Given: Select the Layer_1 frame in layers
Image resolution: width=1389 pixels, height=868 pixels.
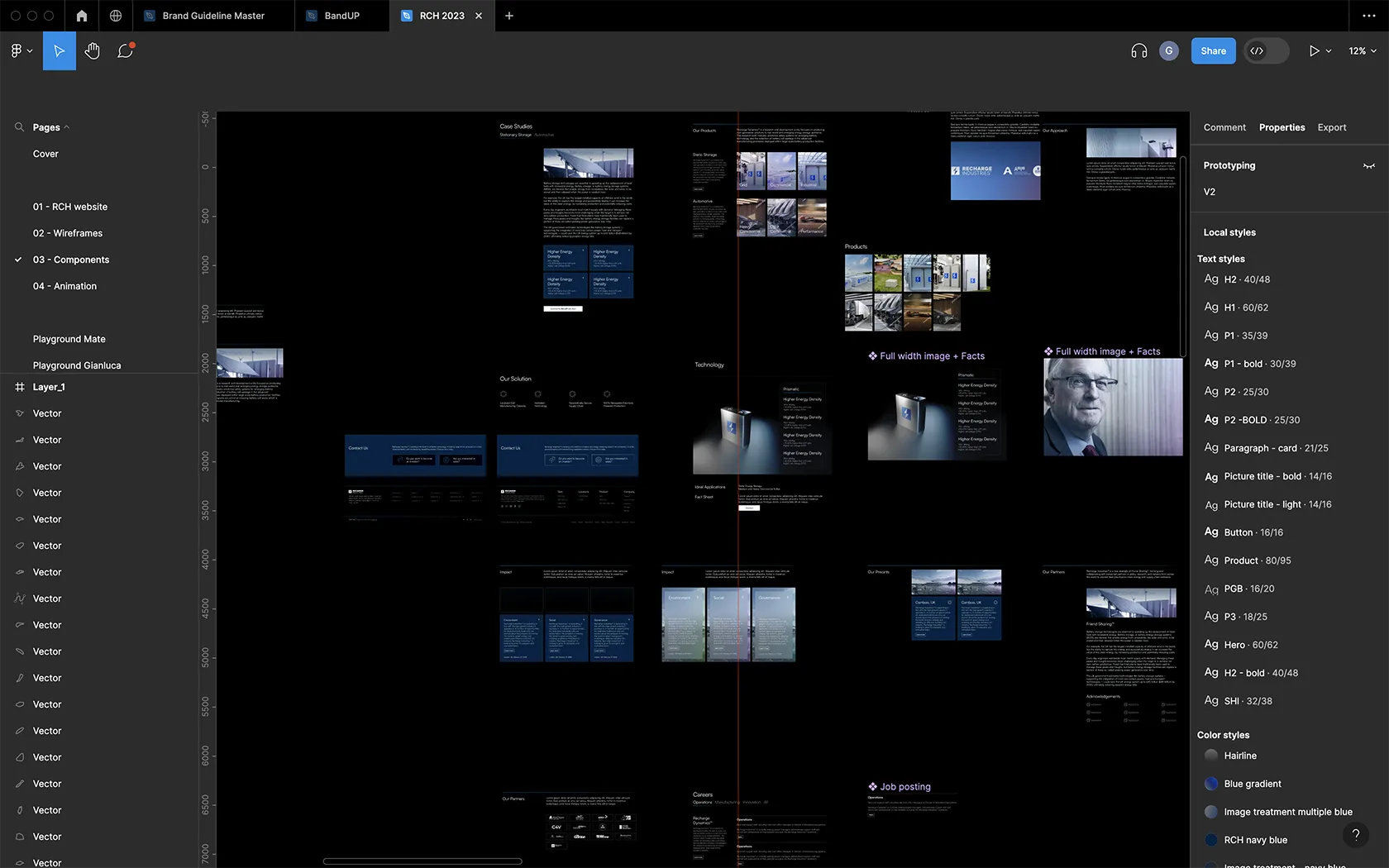Looking at the screenshot, I should pyautogui.click(x=49, y=387).
